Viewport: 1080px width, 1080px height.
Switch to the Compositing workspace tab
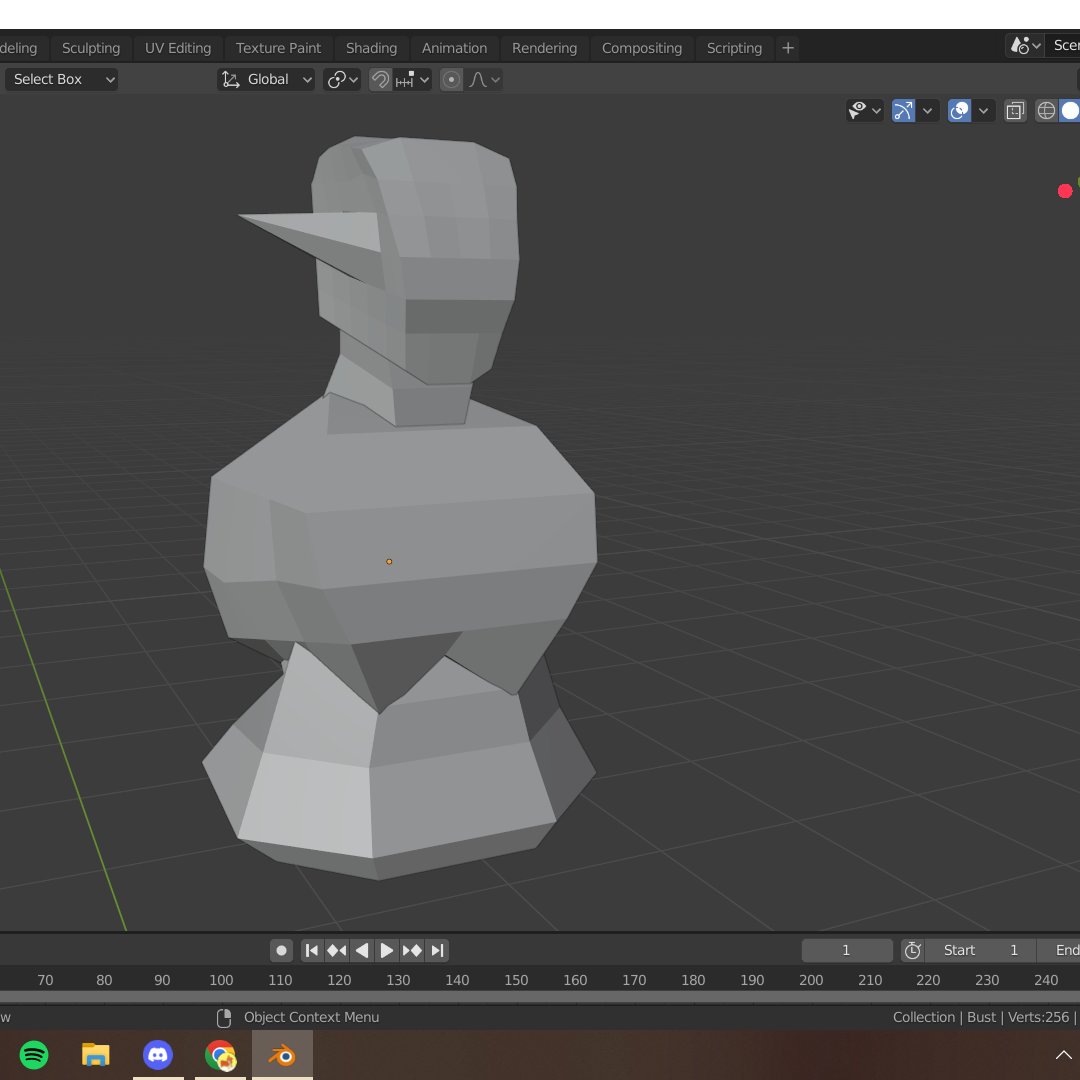[x=642, y=48]
